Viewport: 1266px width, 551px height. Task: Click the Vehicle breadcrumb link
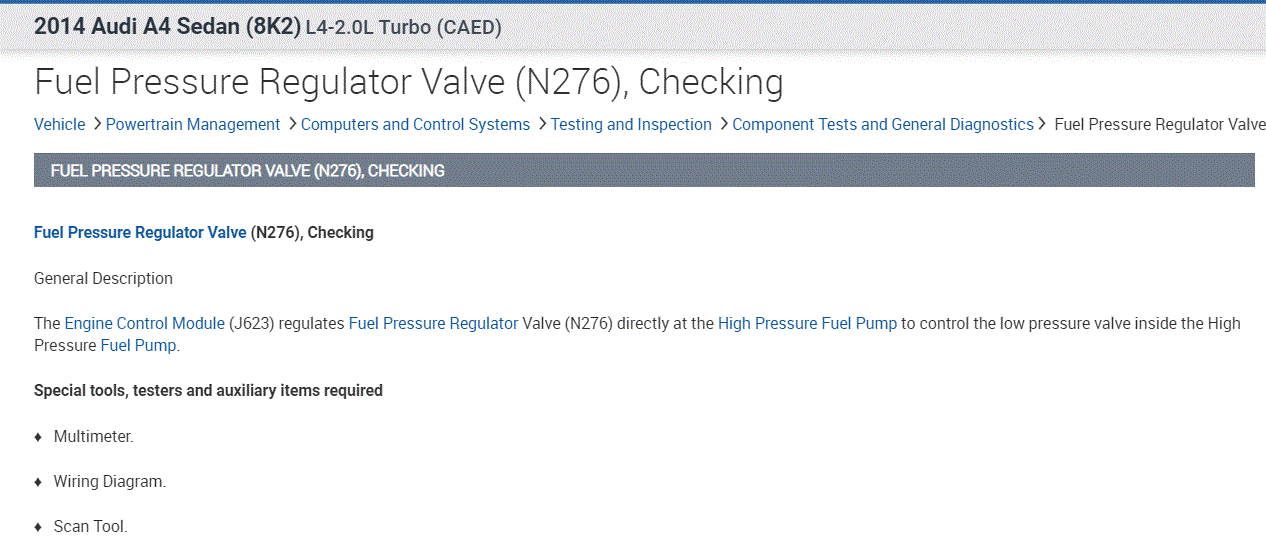[60, 125]
